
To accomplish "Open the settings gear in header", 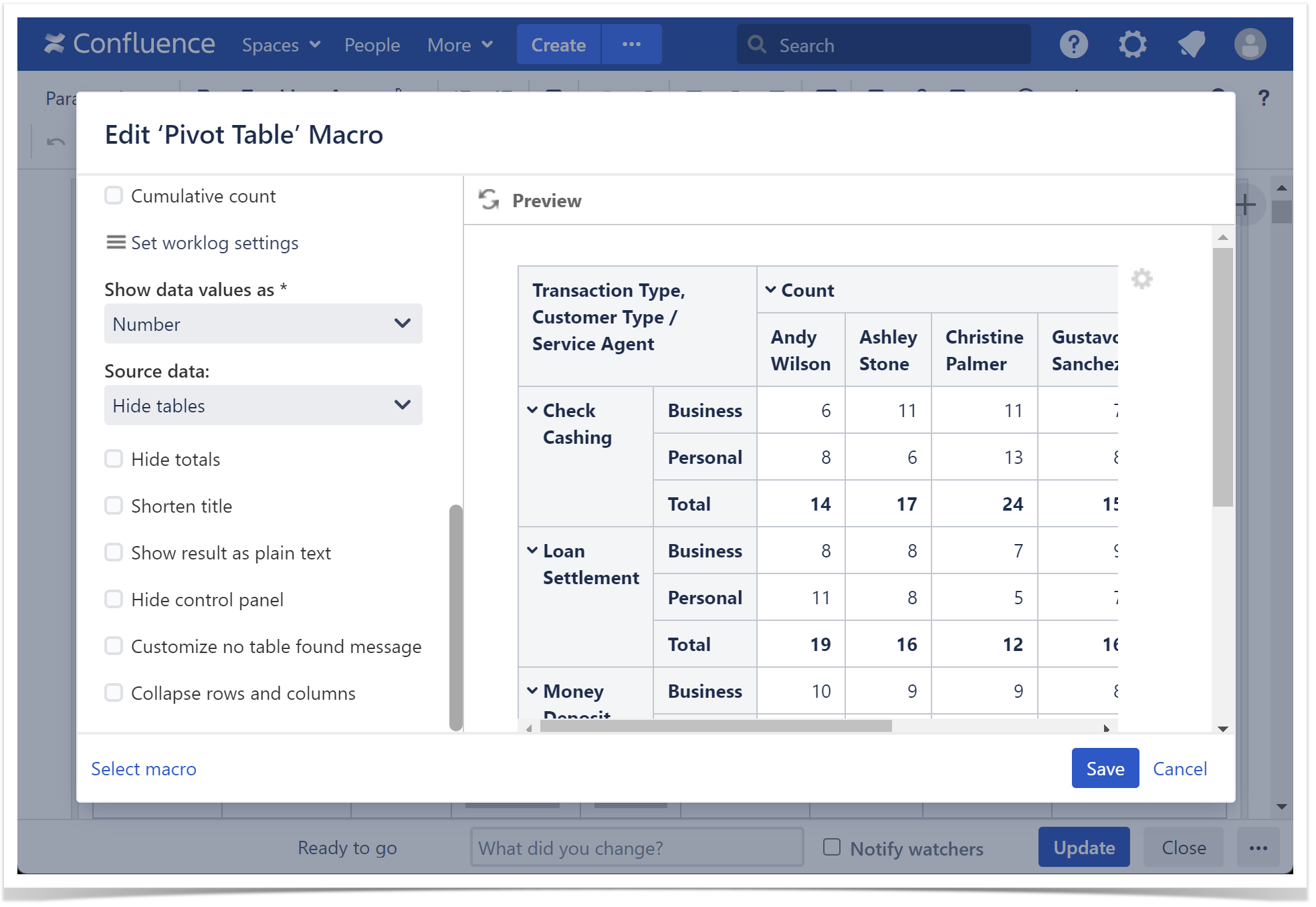I will (x=1132, y=45).
